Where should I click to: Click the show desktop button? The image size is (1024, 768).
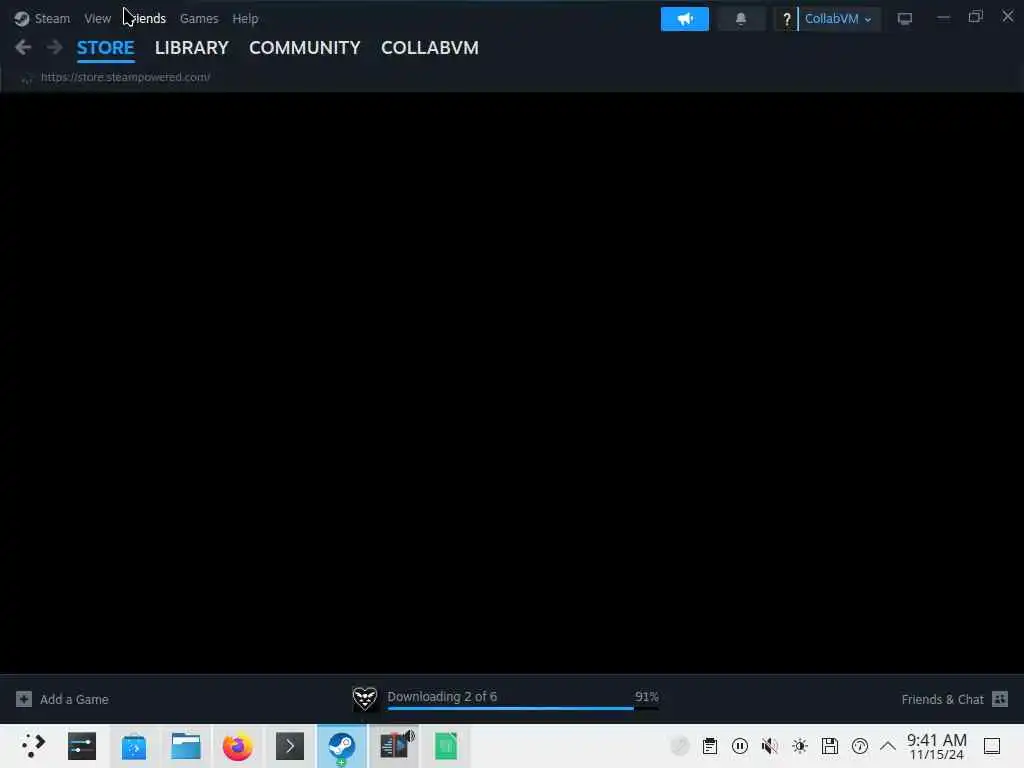point(992,746)
